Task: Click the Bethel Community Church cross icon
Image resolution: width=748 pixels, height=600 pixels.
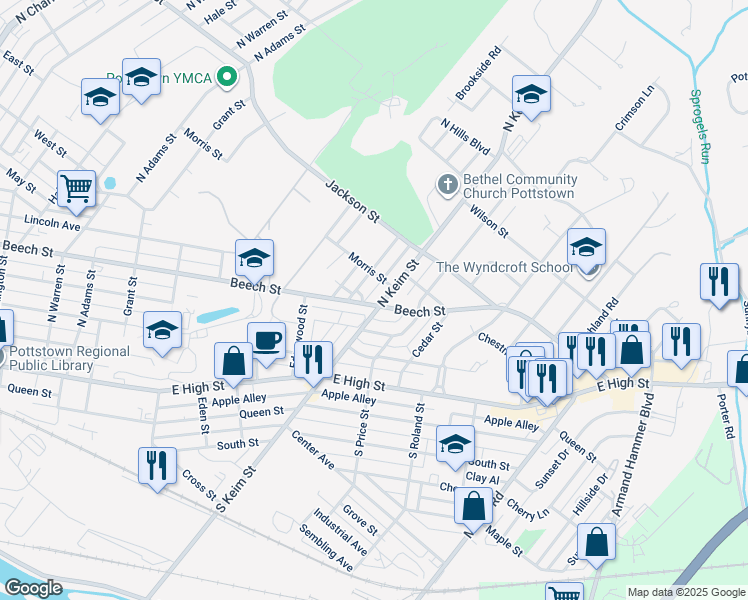Action: pos(447,186)
